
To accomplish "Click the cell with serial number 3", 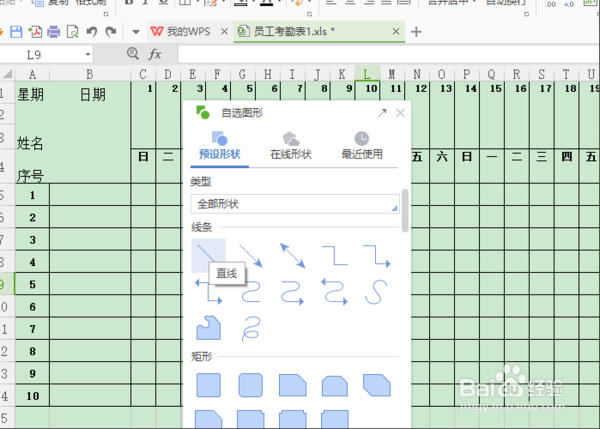I will [x=33, y=240].
